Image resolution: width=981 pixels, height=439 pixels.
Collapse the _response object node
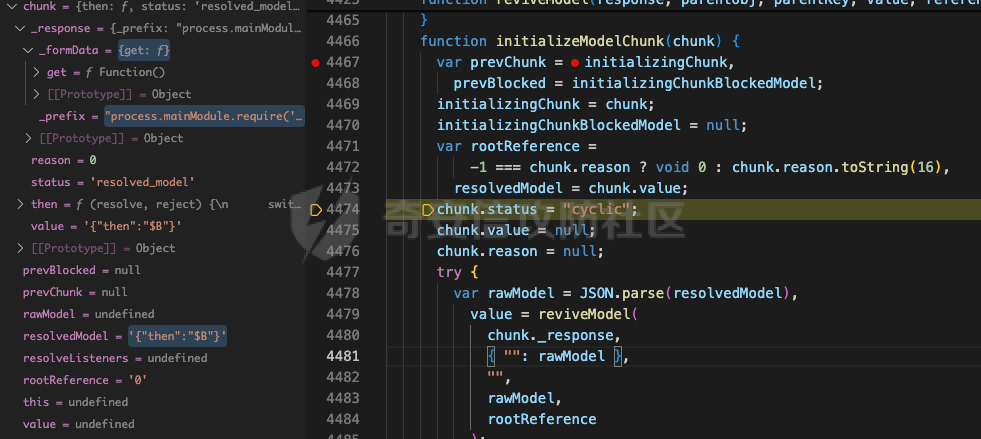point(22,28)
